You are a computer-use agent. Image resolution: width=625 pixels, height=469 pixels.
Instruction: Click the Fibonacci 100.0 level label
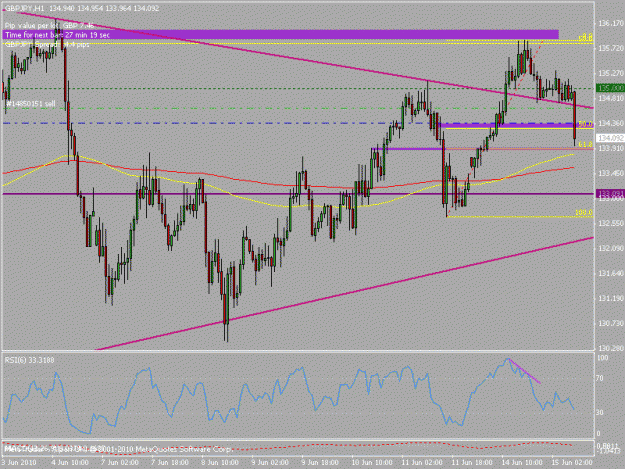point(584,213)
